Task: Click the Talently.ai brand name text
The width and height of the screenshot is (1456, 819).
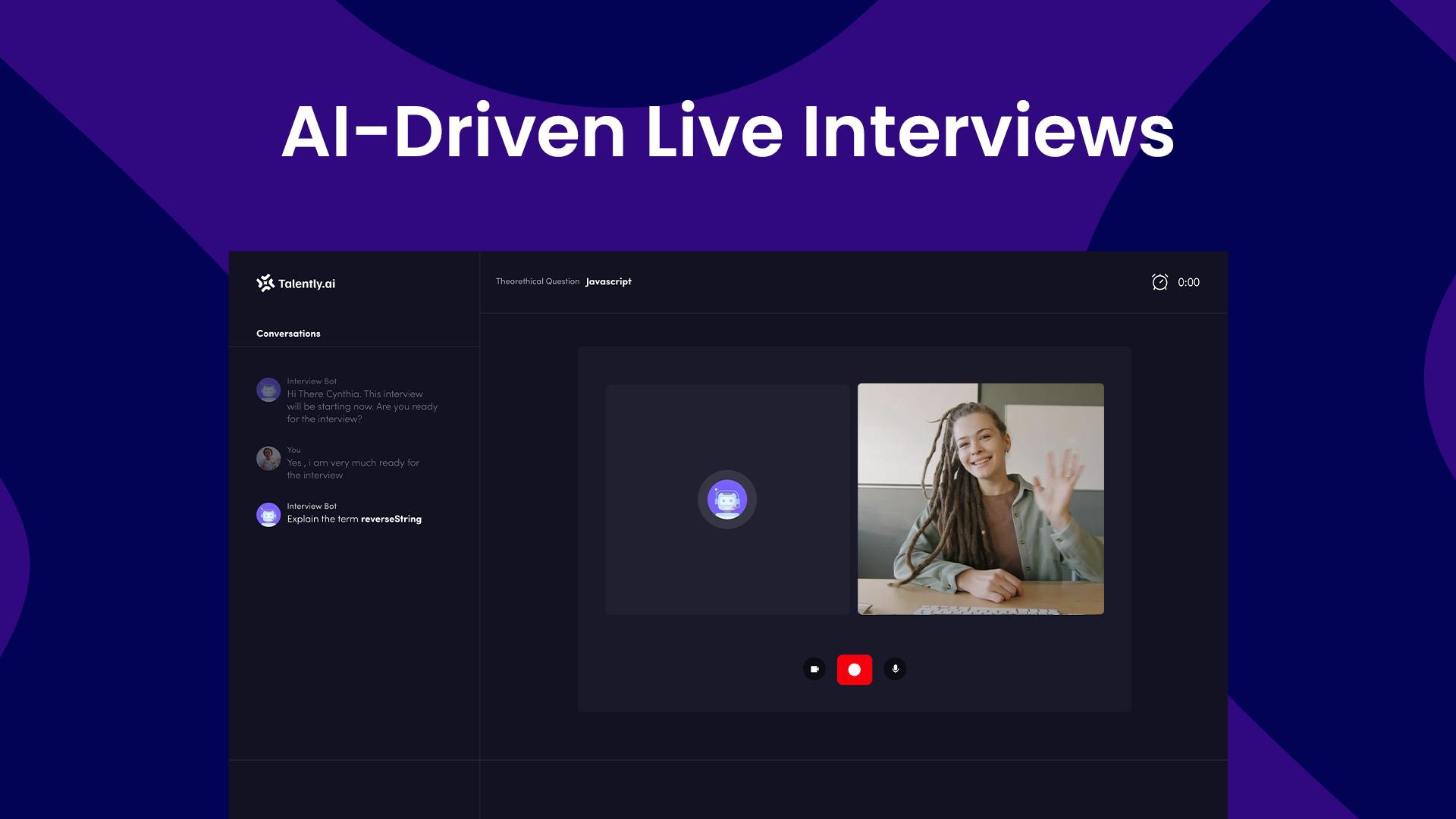Action: coord(306,284)
